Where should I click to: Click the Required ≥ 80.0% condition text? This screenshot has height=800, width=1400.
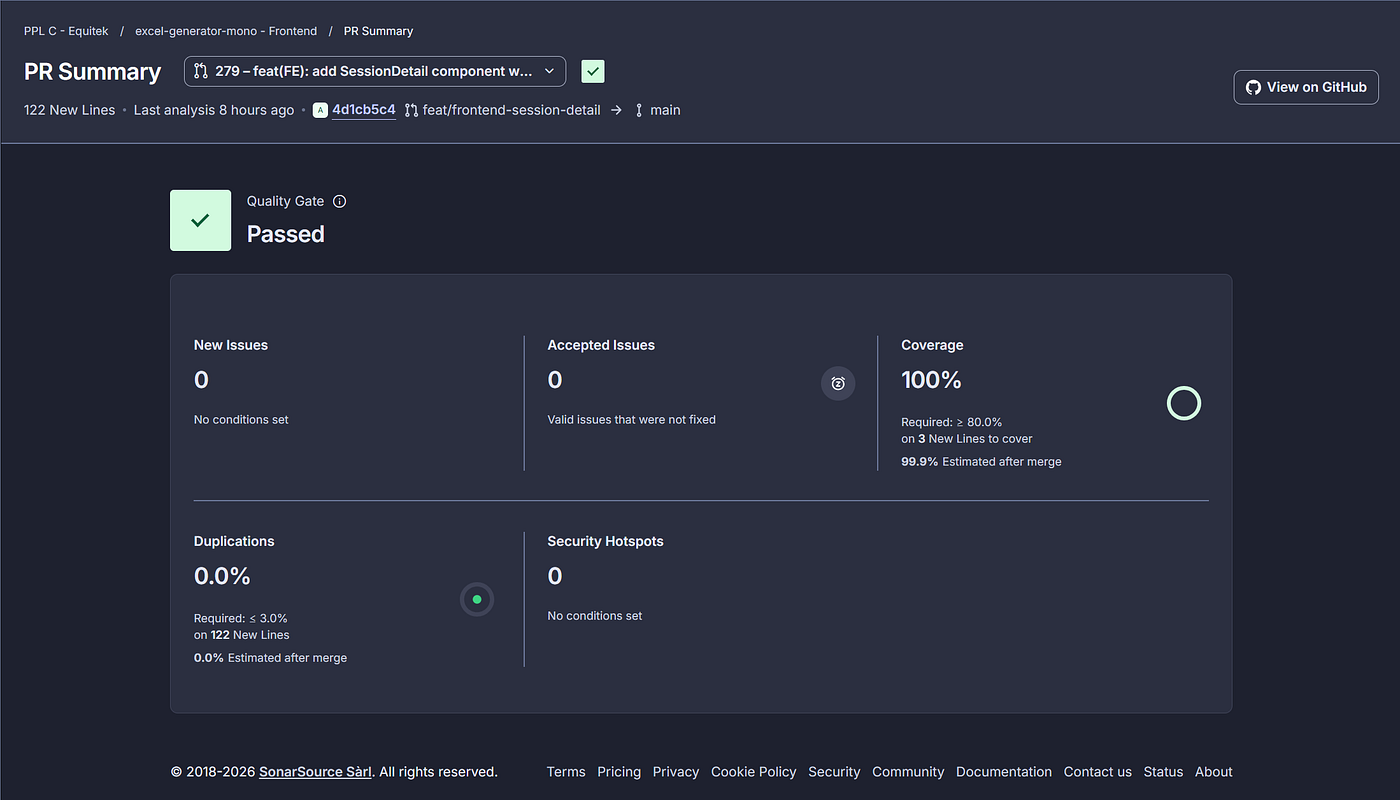951,422
